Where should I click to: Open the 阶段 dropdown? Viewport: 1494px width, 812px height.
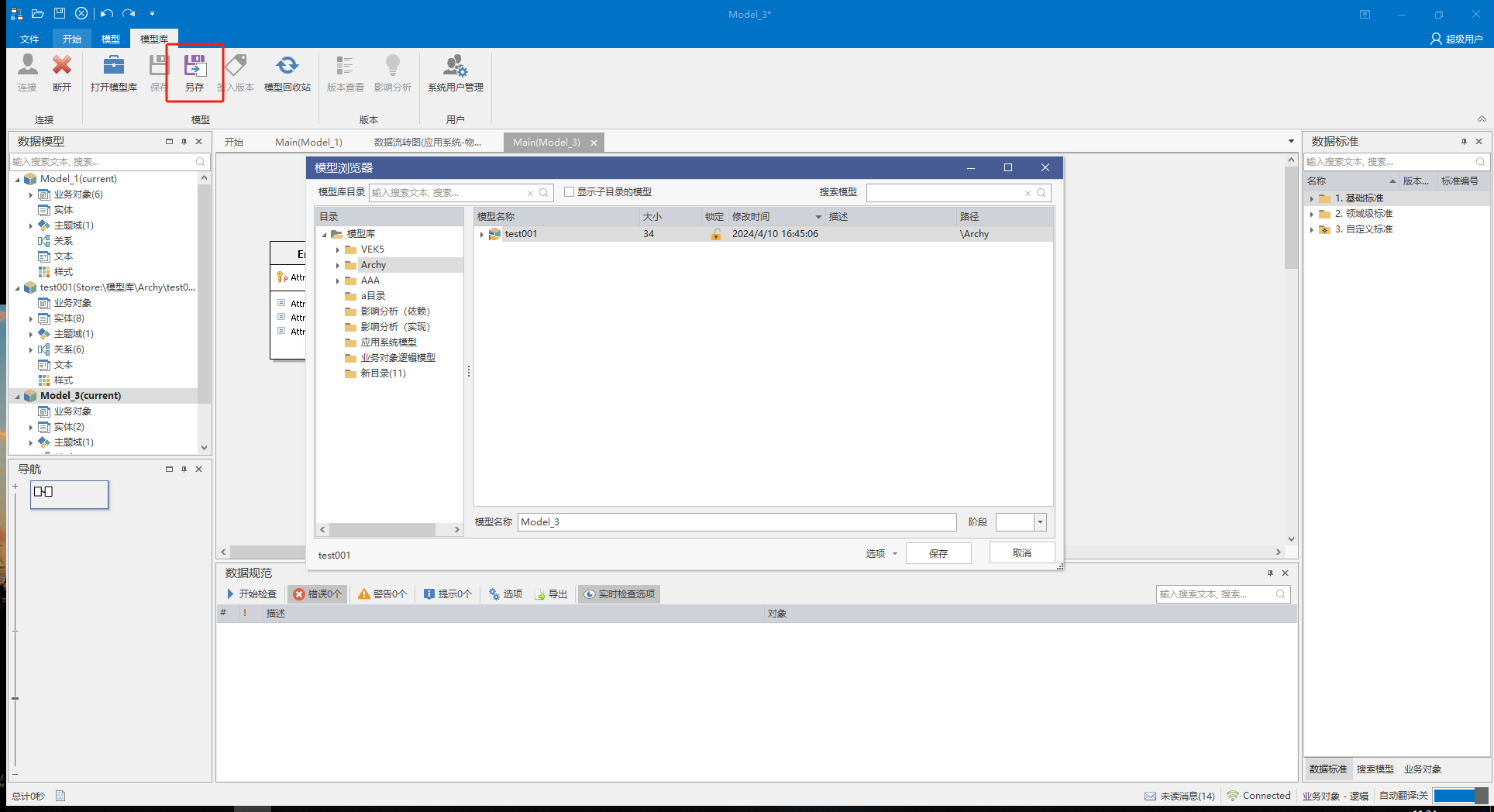1040,522
